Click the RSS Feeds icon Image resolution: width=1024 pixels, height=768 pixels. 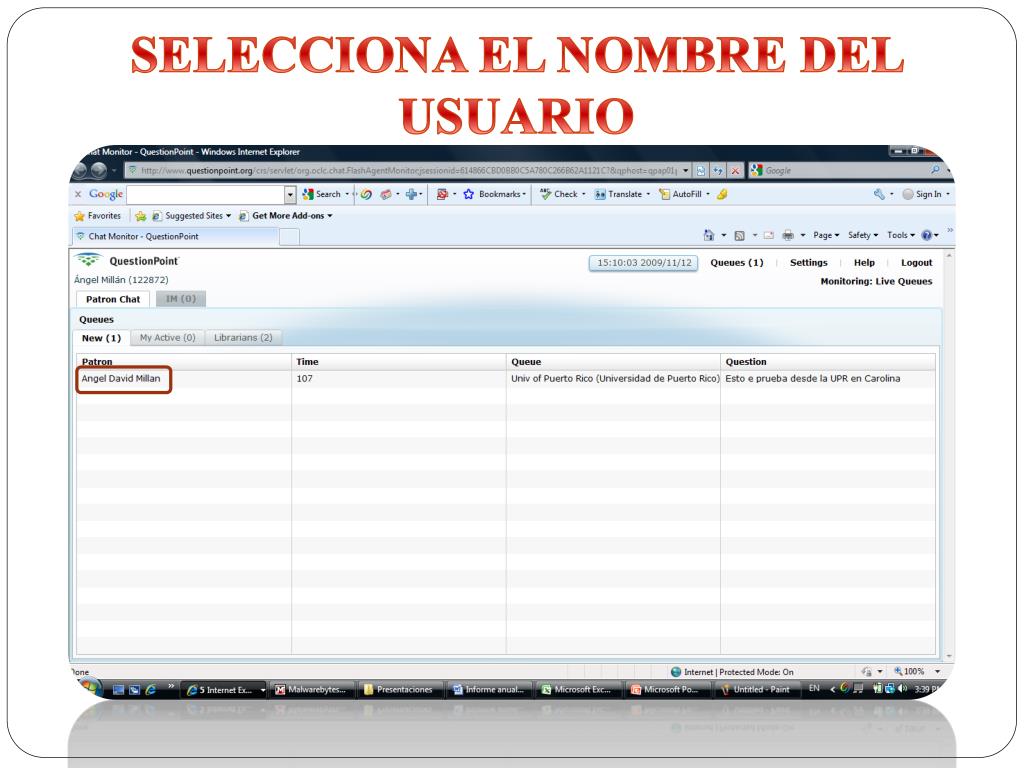739,235
